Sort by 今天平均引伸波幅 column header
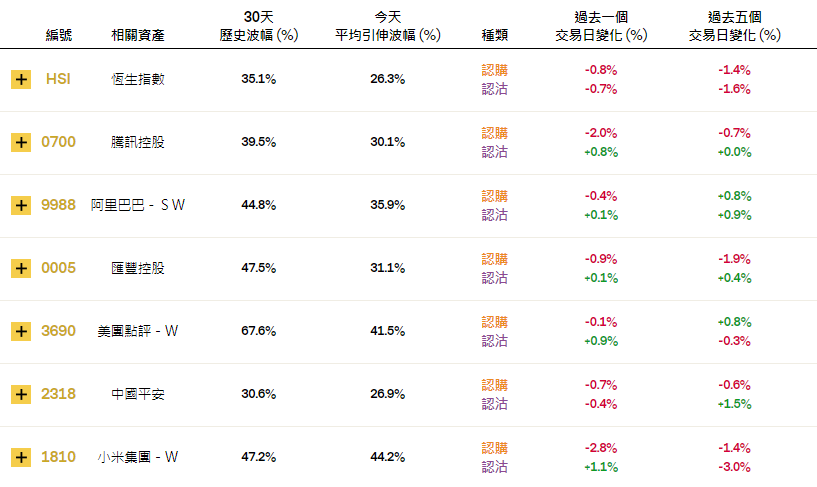This screenshot has height=487, width=817. click(387, 26)
